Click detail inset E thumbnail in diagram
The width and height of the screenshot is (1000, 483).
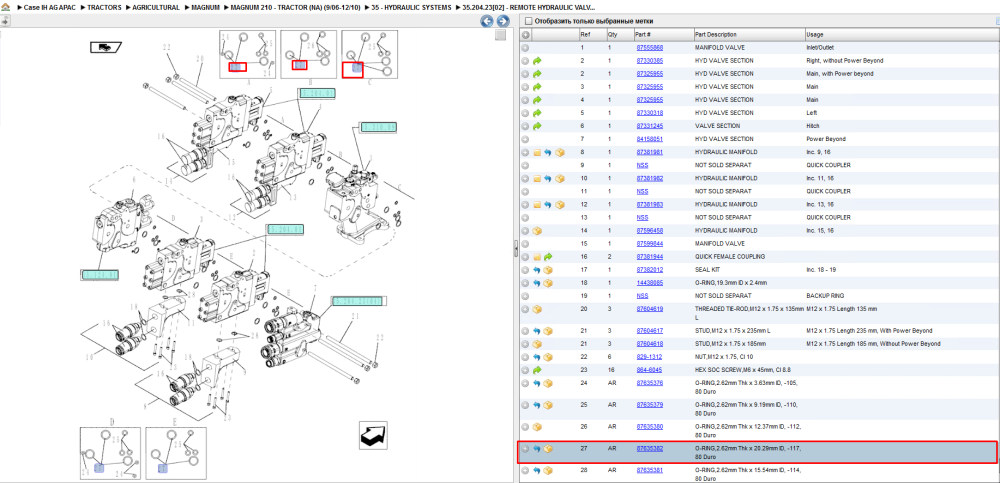(176, 453)
